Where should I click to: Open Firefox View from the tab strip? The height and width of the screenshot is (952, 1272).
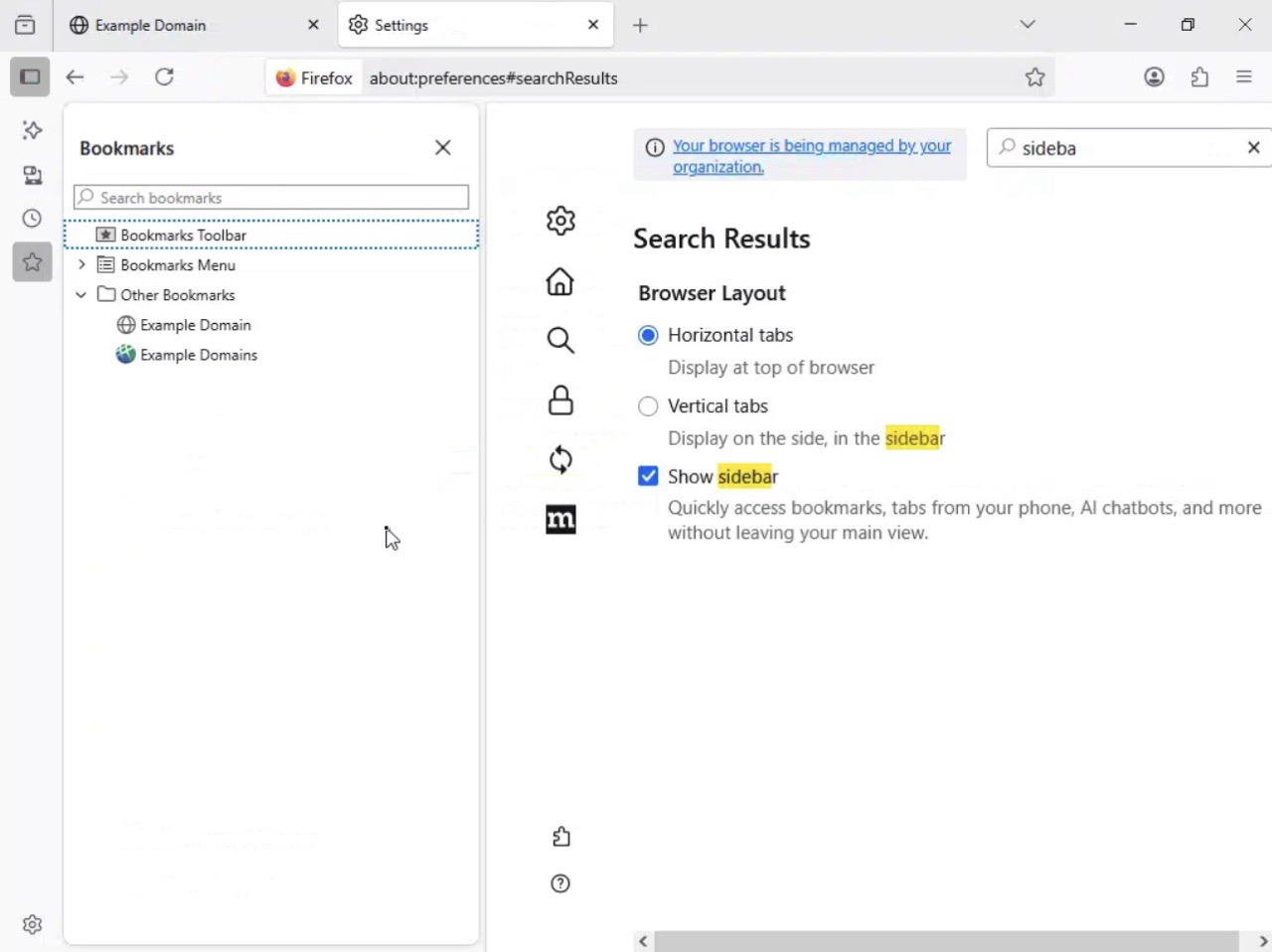[x=26, y=25]
